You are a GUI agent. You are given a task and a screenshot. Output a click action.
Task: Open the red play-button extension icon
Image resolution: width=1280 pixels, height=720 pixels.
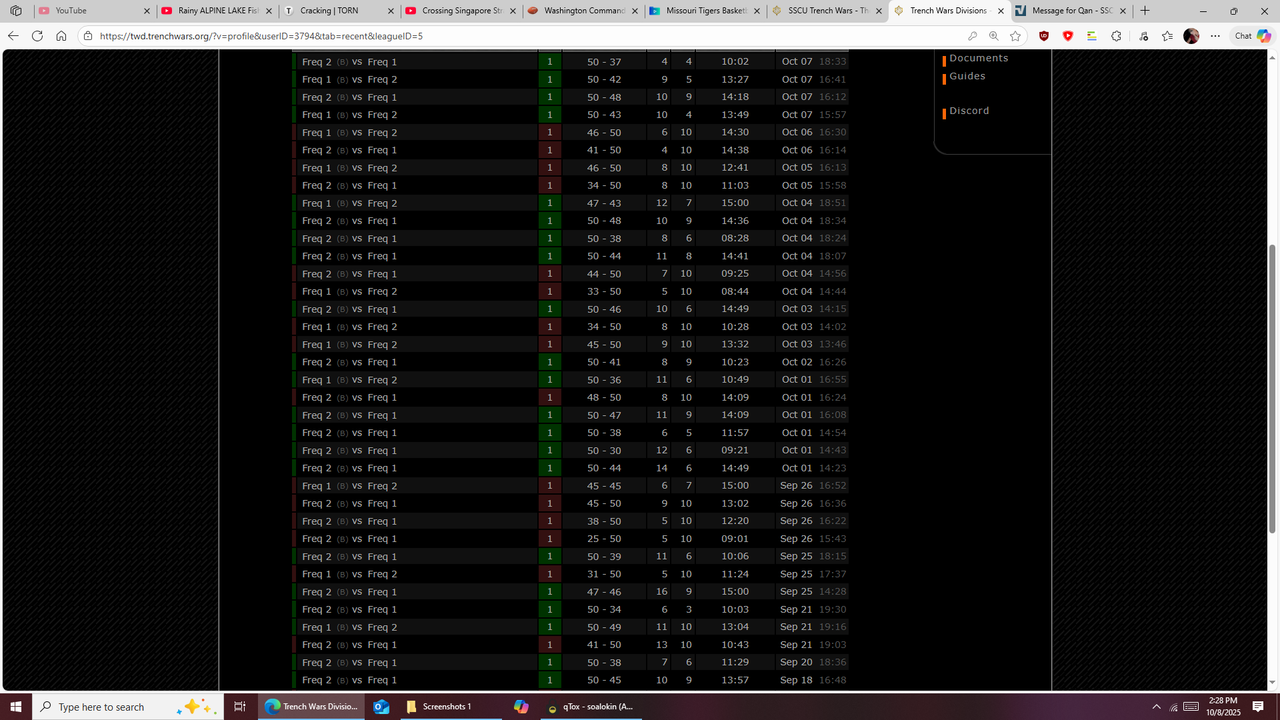click(1068, 35)
